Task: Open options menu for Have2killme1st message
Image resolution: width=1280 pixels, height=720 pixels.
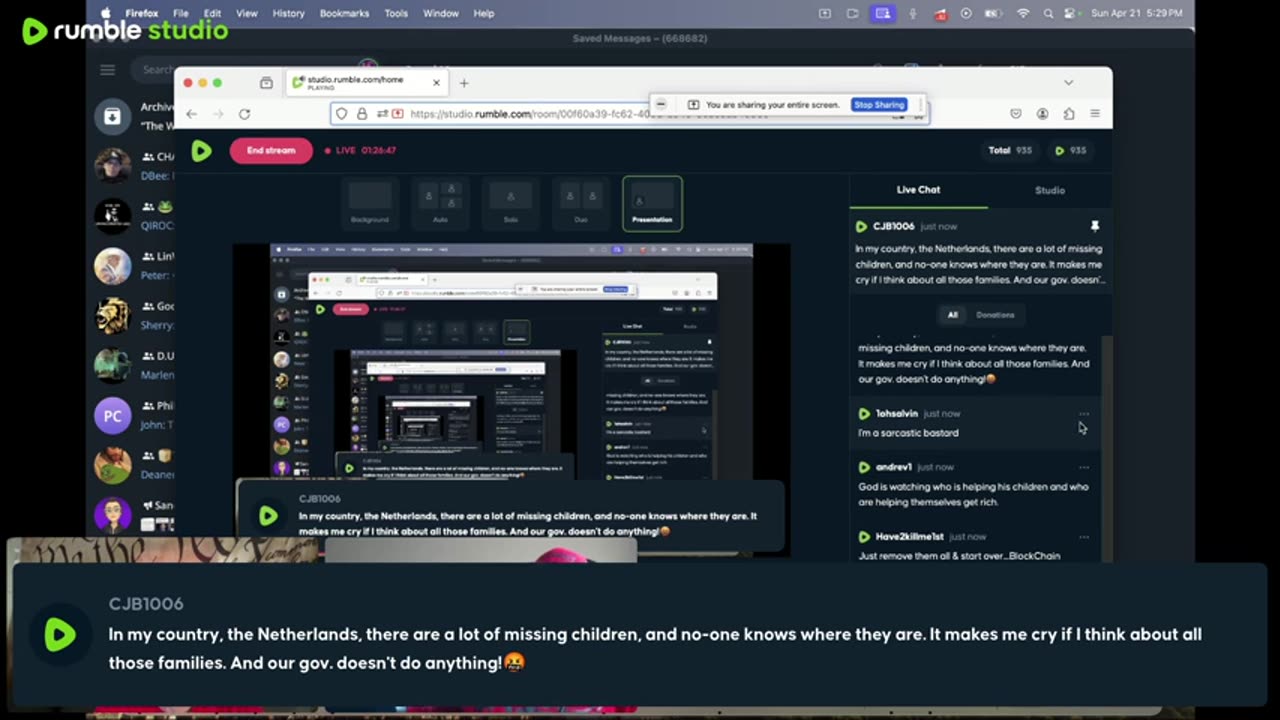Action: [x=1084, y=537]
